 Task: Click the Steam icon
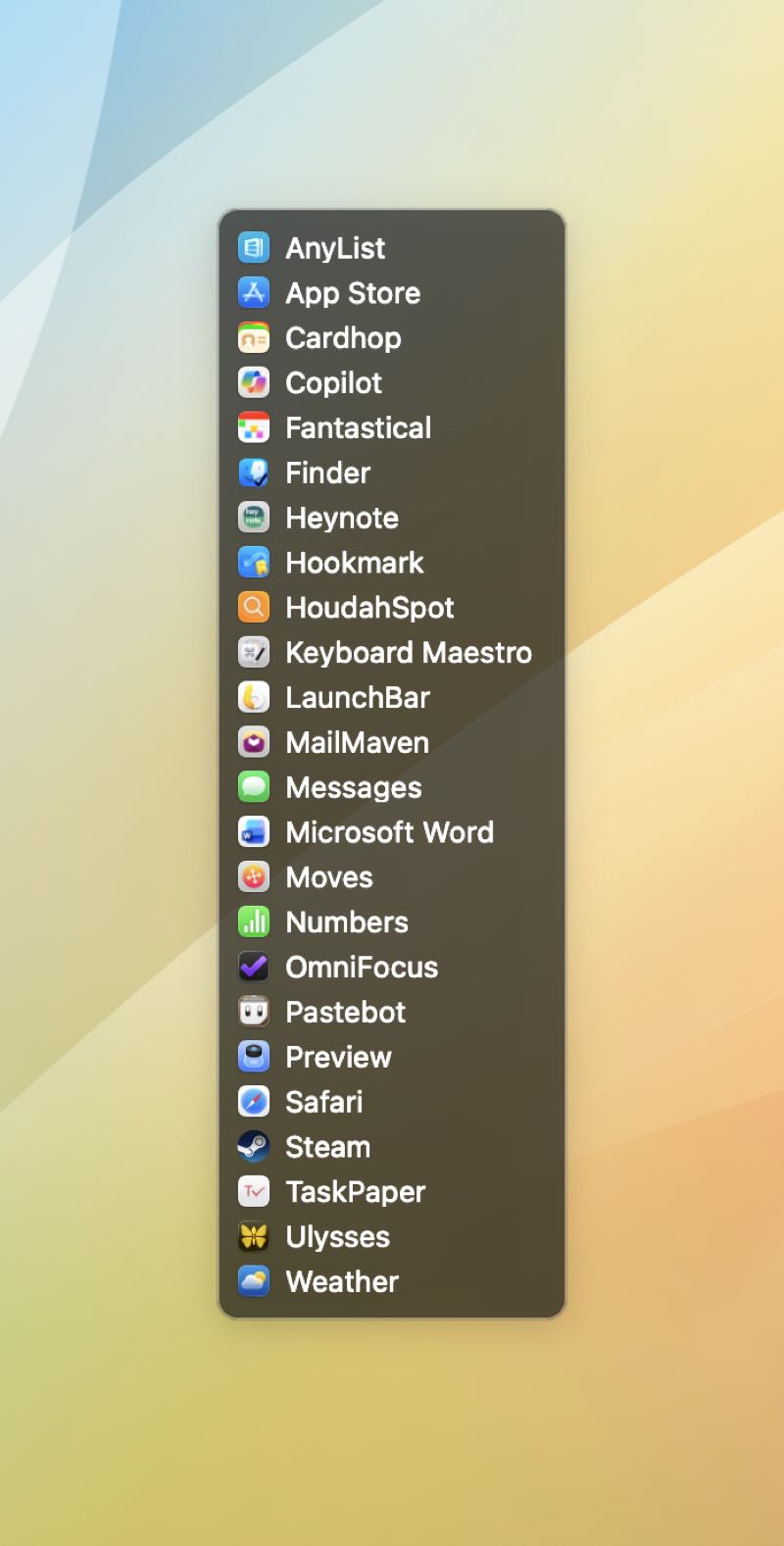tap(254, 1147)
